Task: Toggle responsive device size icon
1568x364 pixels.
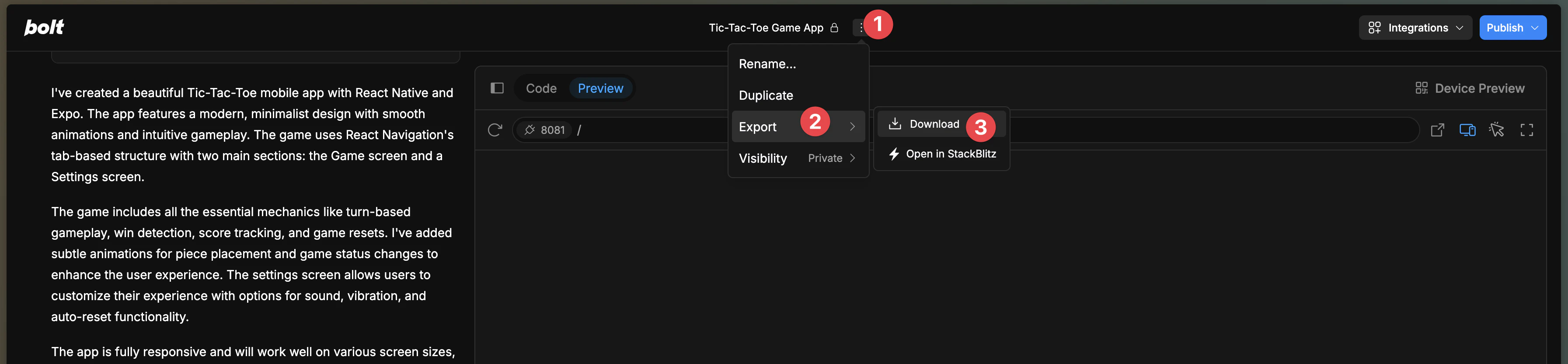Action: [x=1467, y=129]
